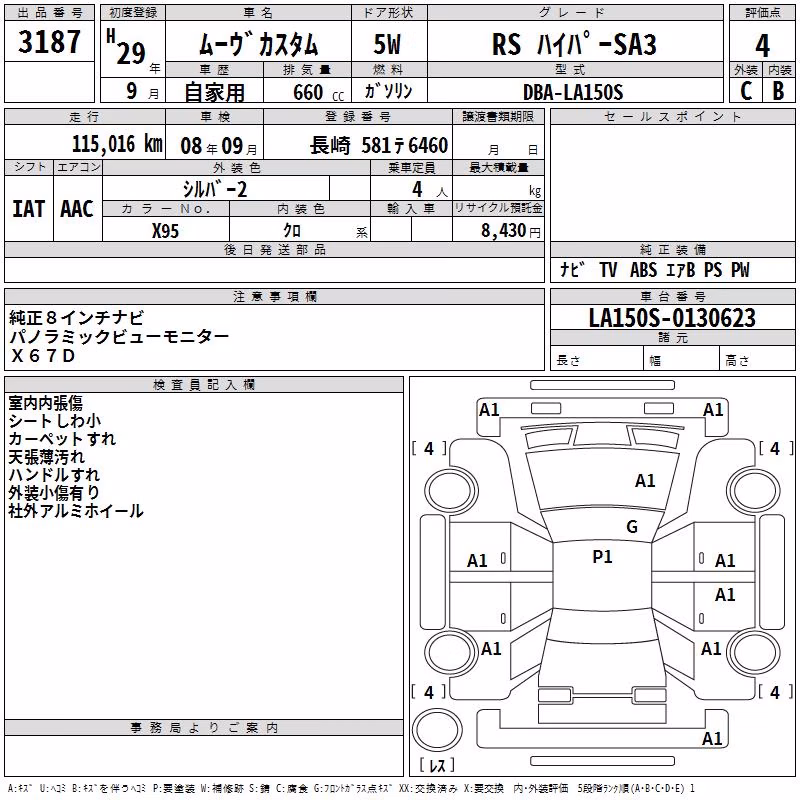
Task: Select the air conditioner value AAC
Action: point(77,209)
